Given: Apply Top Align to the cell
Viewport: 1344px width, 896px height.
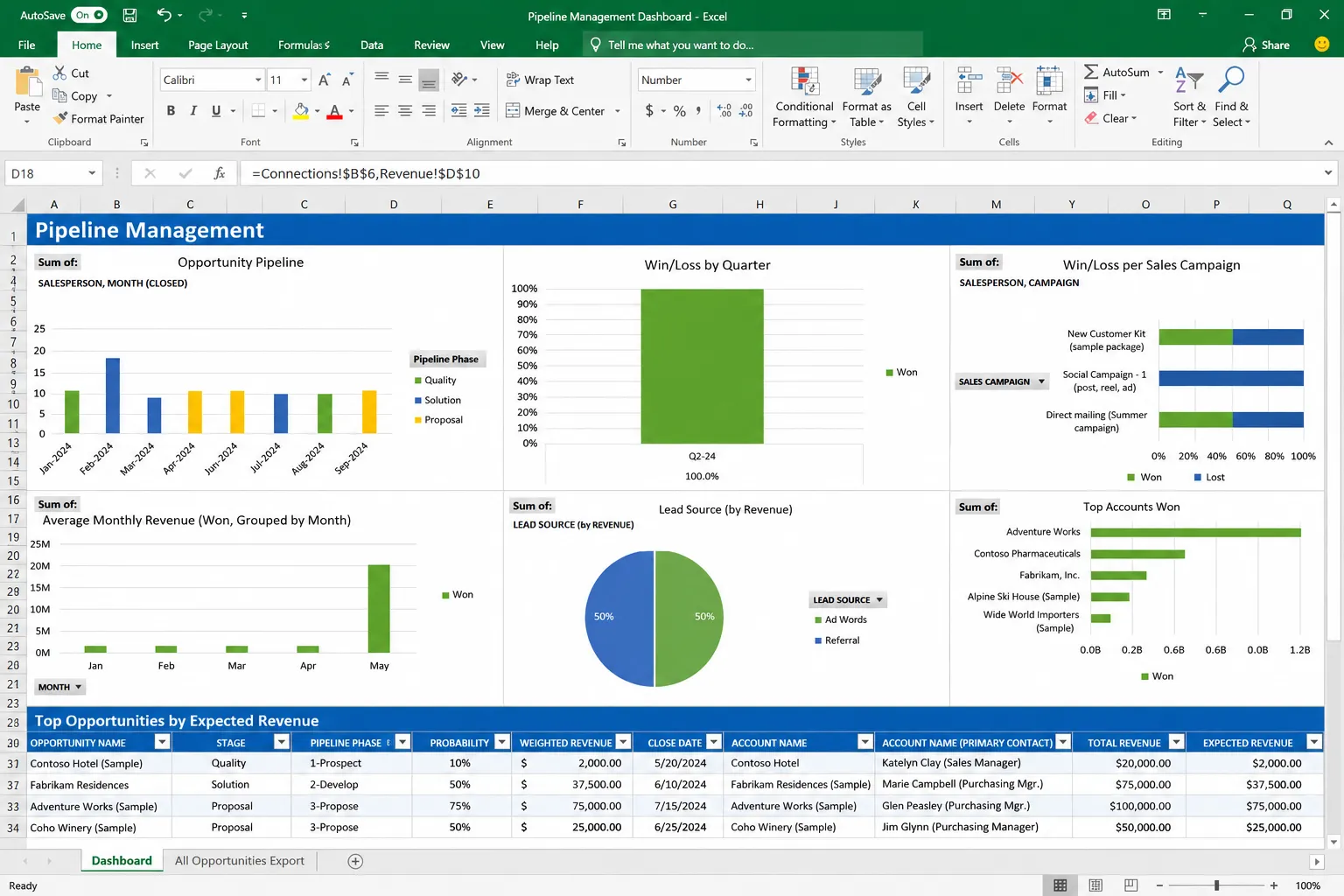Looking at the screenshot, I should [x=381, y=80].
